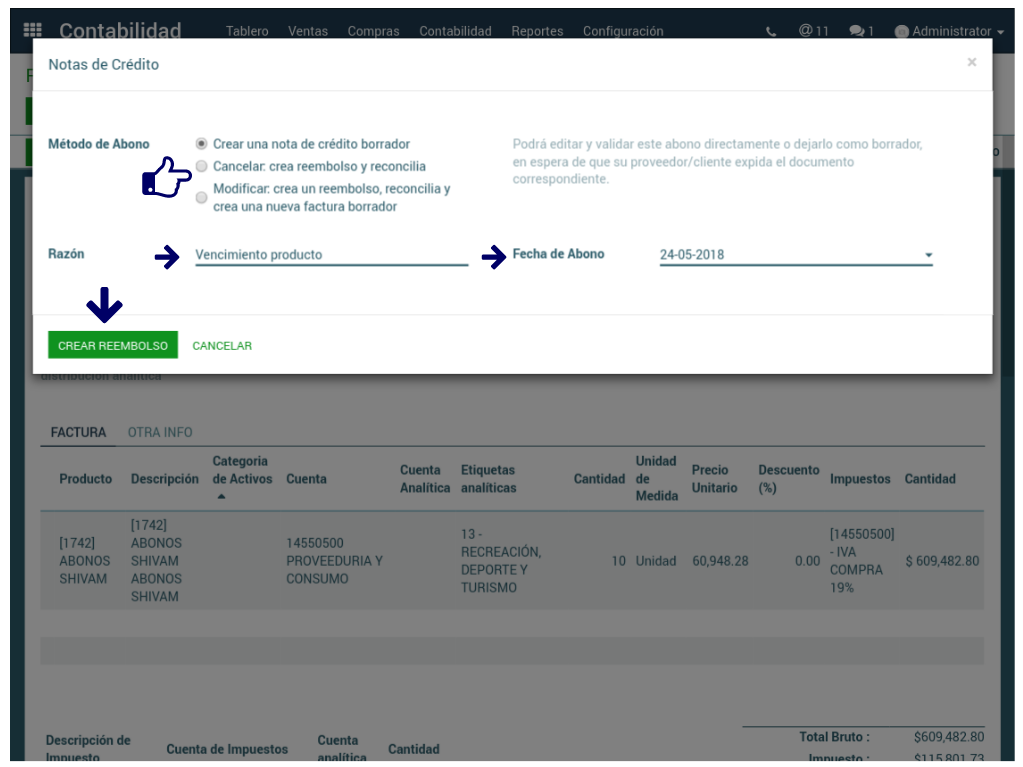
Task: Open the Configuración menu
Action: point(622,32)
